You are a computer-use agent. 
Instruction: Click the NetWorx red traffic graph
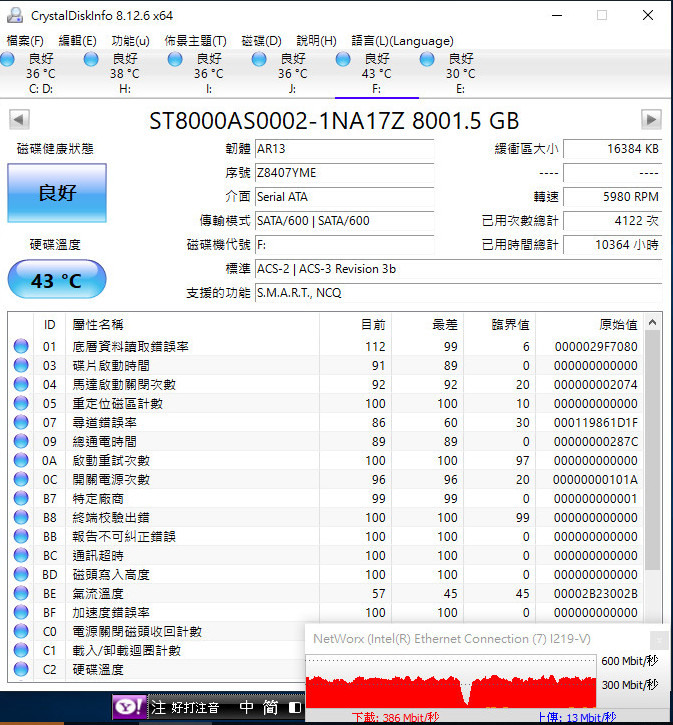451,681
